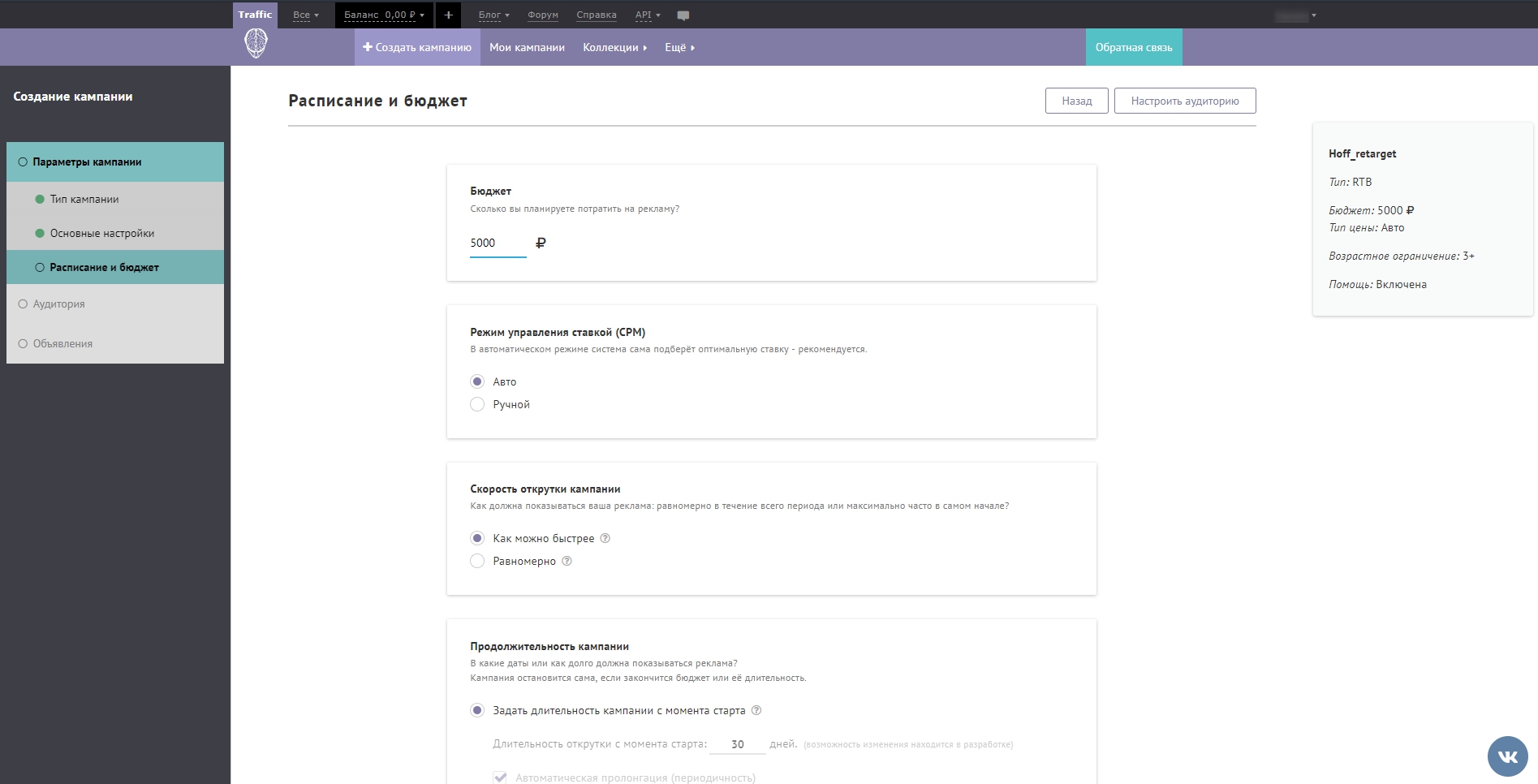Click the duration days field with 30

coord(737,744)
